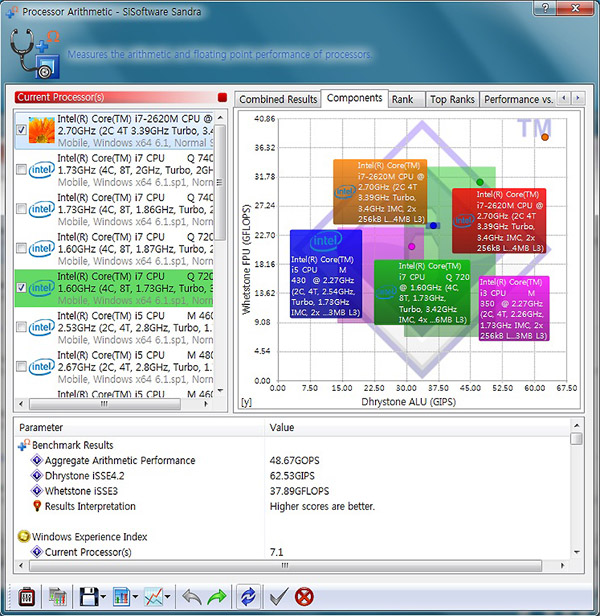Click the processor list horizontal scrollbar

tap(105, 403)
